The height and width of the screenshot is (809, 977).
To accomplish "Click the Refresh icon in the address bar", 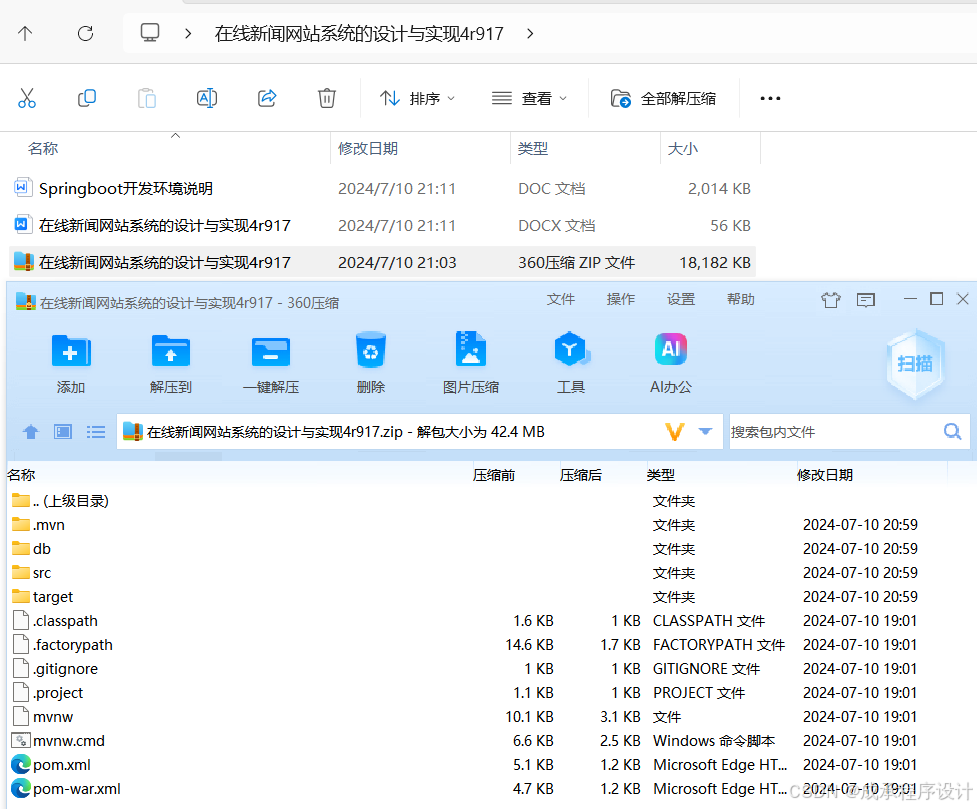I will 85,32.
